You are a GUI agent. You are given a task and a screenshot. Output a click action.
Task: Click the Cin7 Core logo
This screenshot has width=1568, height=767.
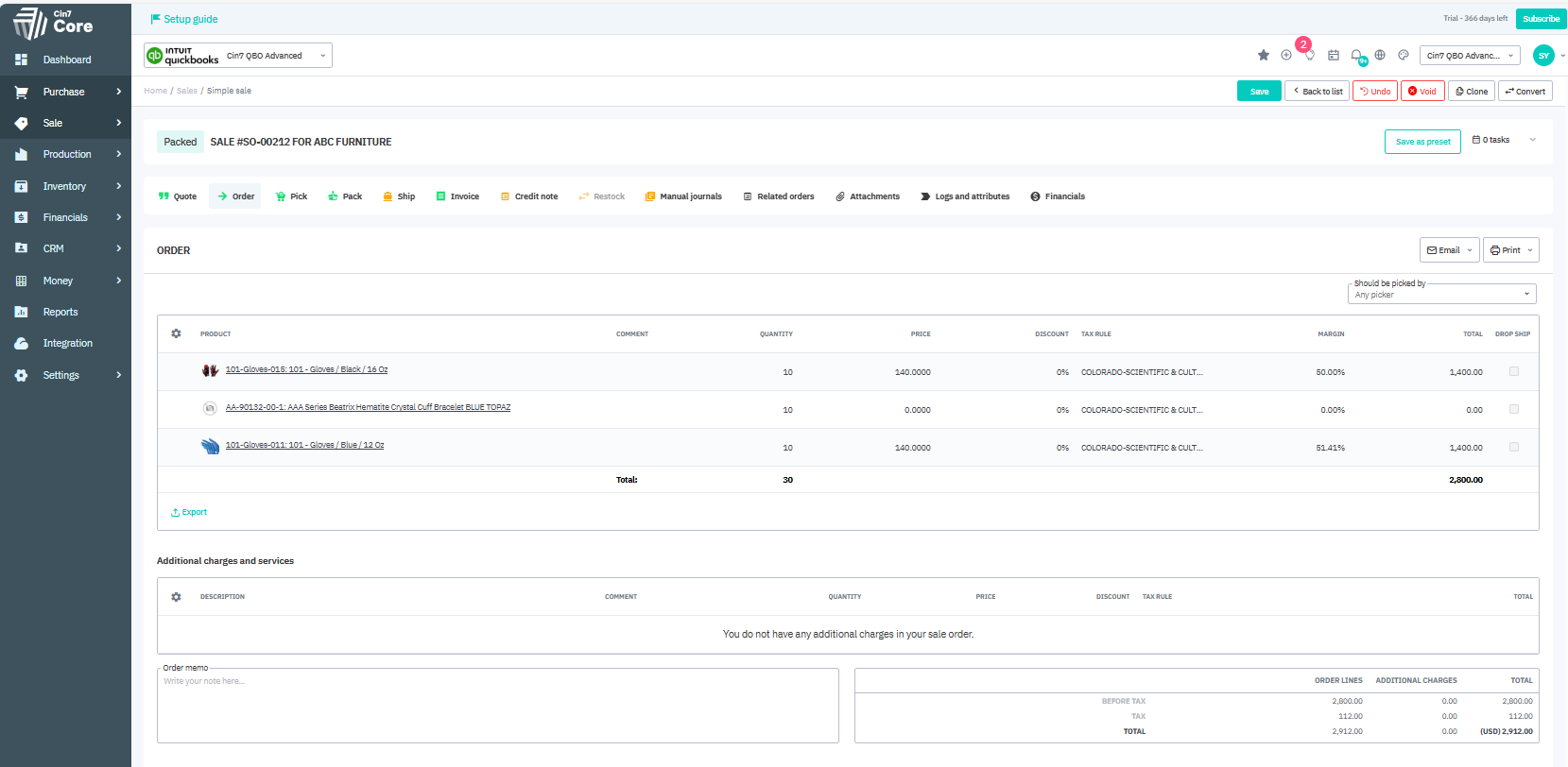pyautogui.click(x=53, y=23)
